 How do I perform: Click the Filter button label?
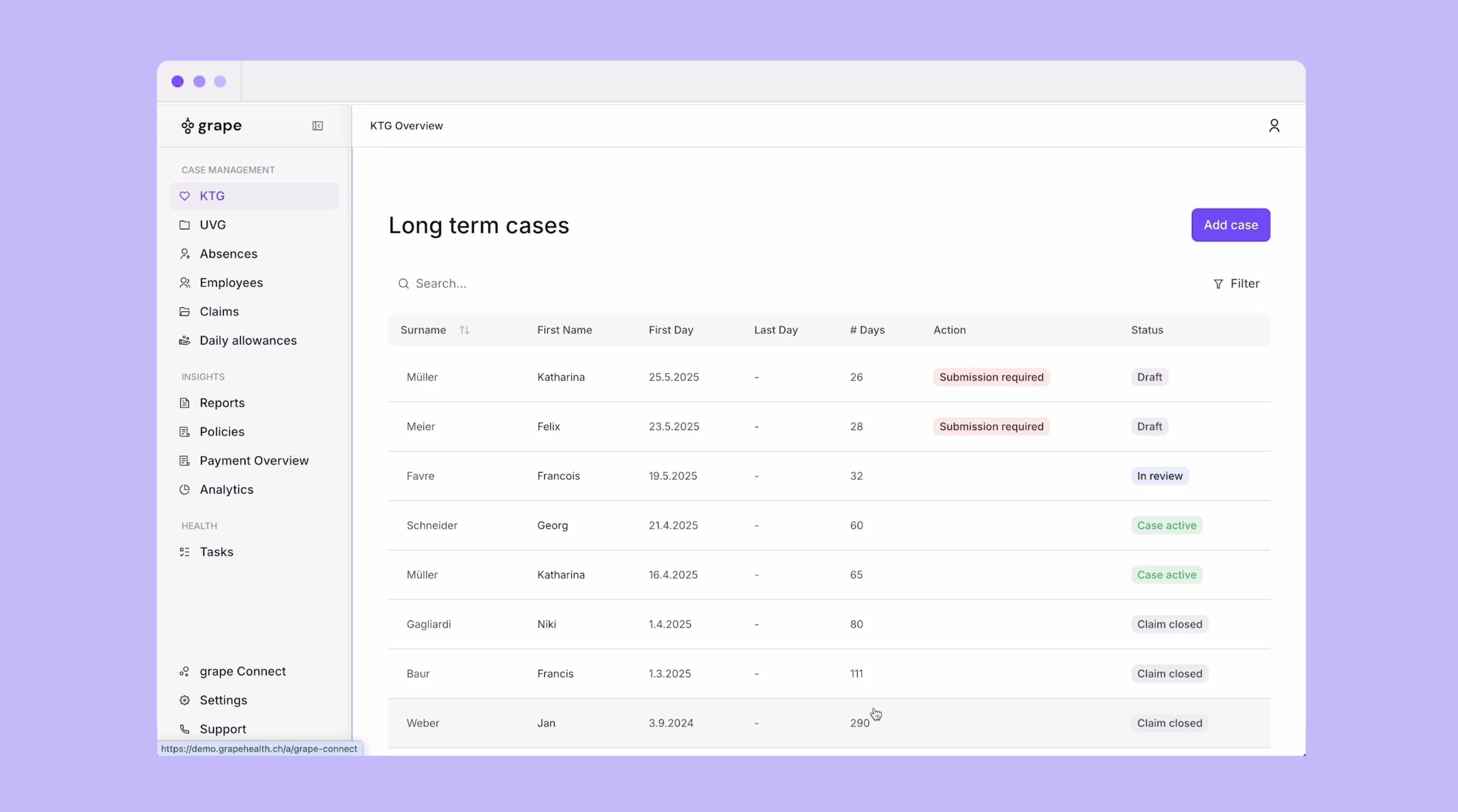click(x=1245, y=283)
